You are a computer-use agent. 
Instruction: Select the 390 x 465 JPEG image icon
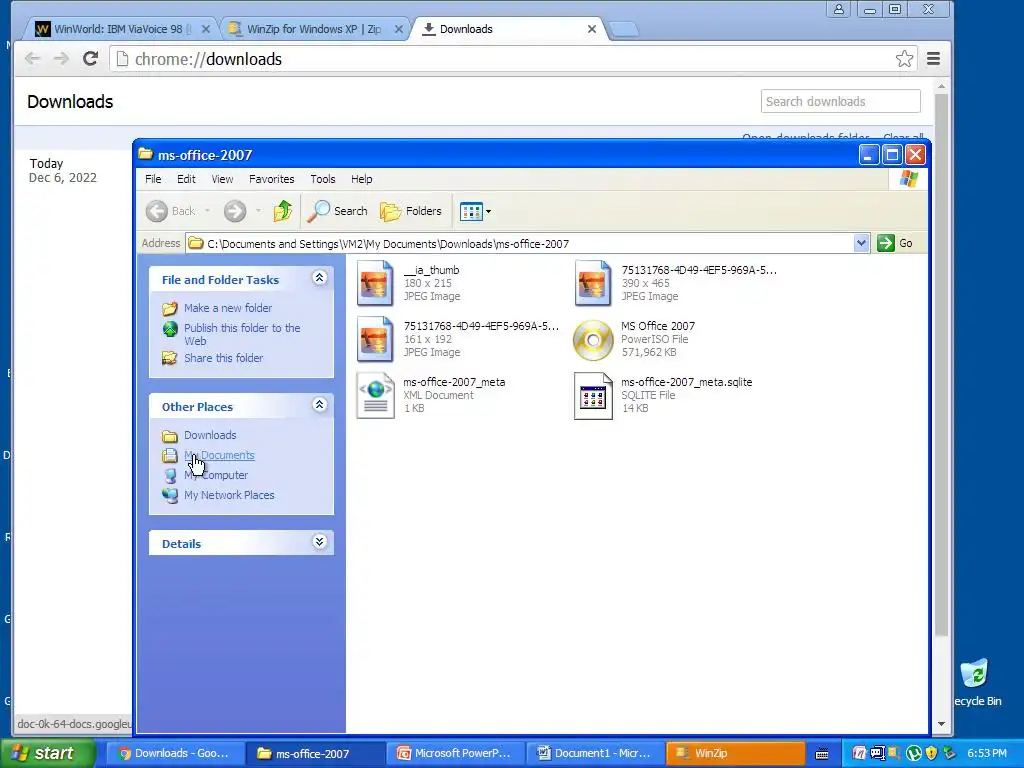(593, 283)
